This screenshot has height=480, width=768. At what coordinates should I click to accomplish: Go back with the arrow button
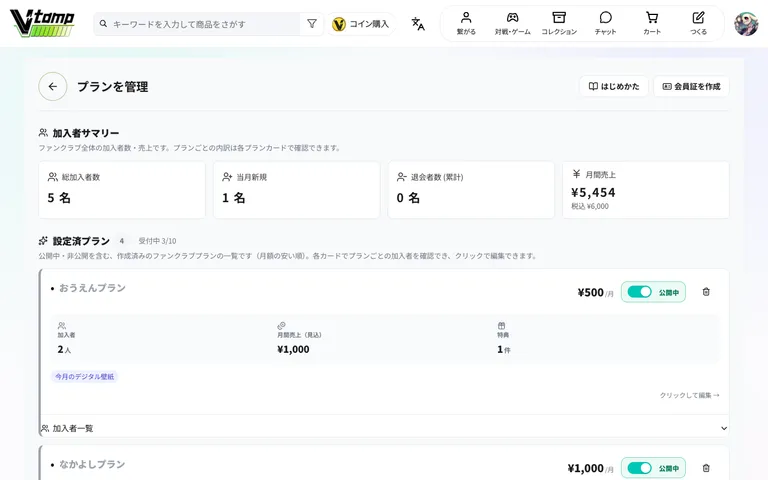[x=53, y=87]
